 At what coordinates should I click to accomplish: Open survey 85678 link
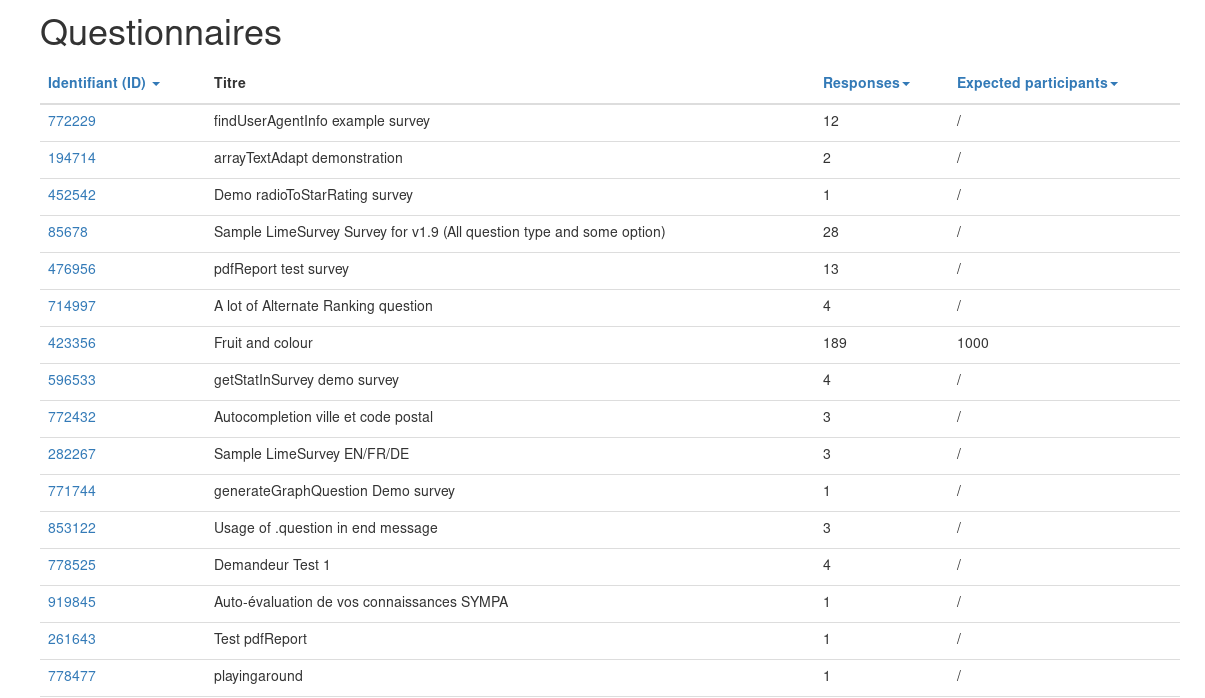point(68,232)
